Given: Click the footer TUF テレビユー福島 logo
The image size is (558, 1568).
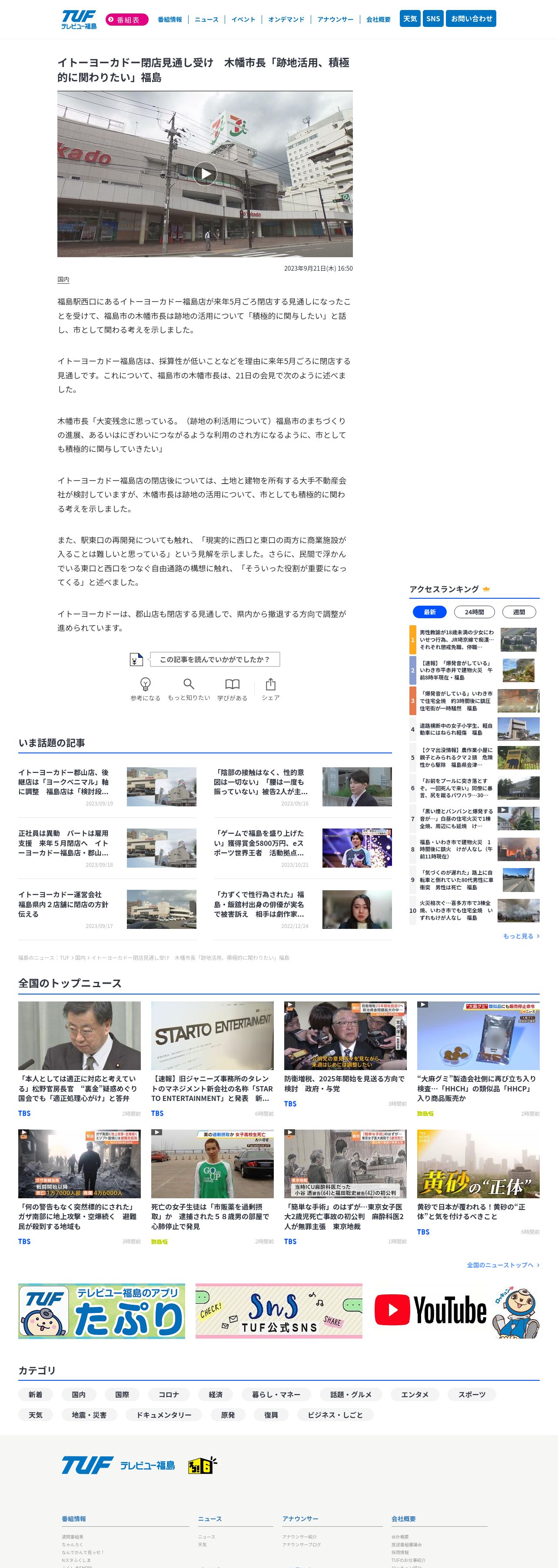Looking at the screenshot, I should (118, 1465).
